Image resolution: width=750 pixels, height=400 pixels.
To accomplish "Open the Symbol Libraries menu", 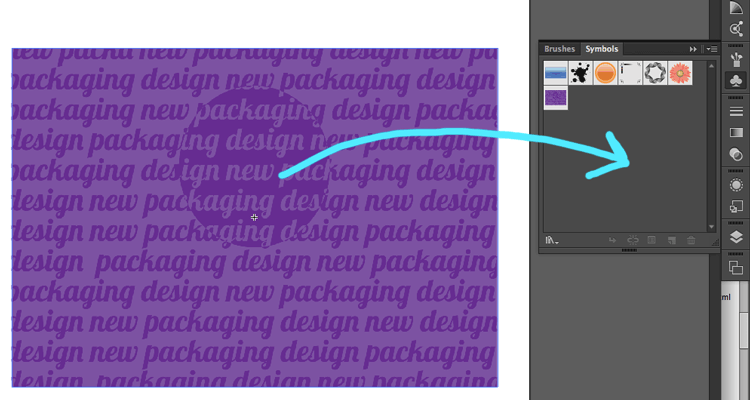I will pyautogui.click(x=551, y=240).
